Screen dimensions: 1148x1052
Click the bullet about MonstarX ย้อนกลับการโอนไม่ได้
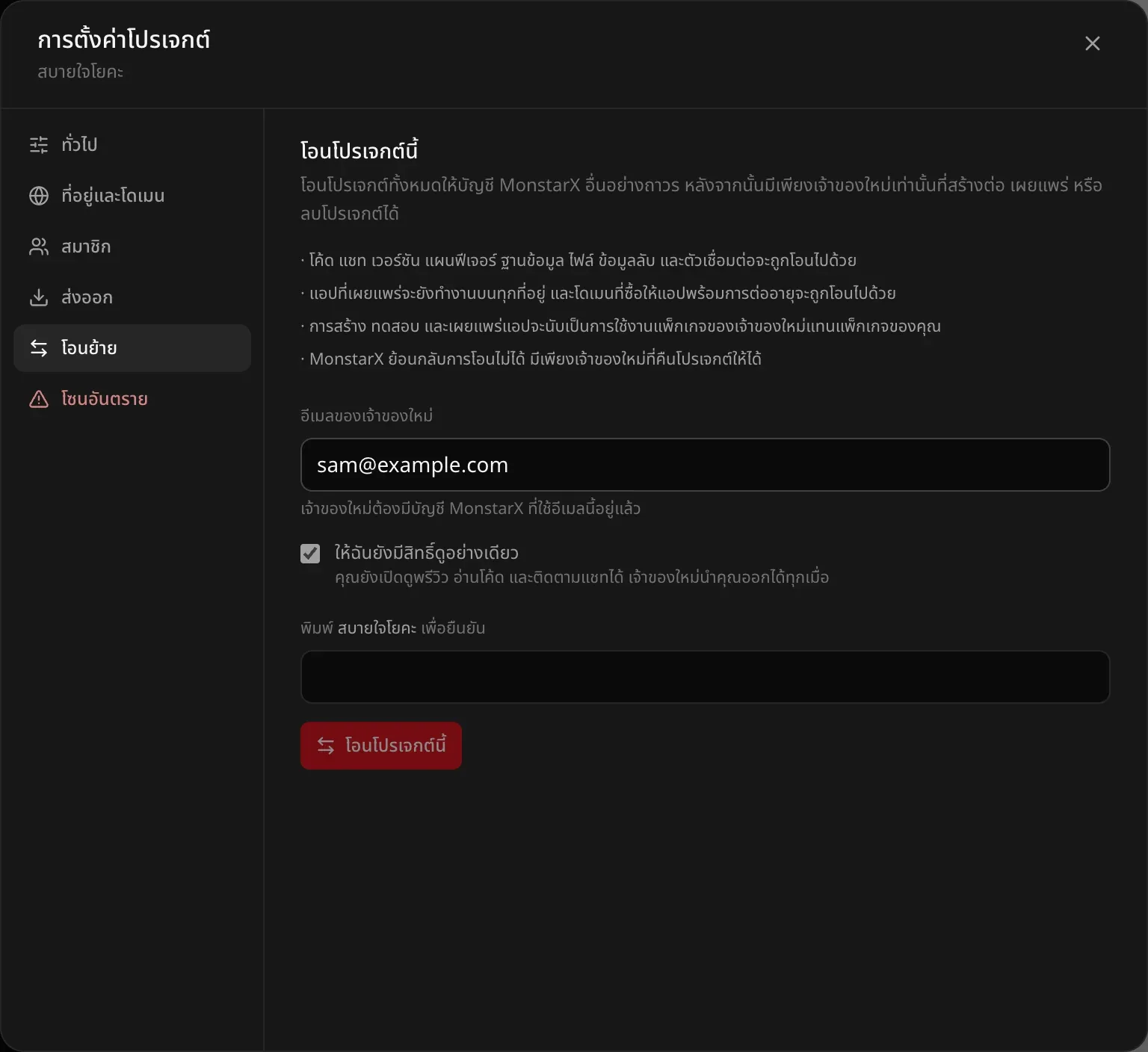pyautogui.click(x=531, y=359)
